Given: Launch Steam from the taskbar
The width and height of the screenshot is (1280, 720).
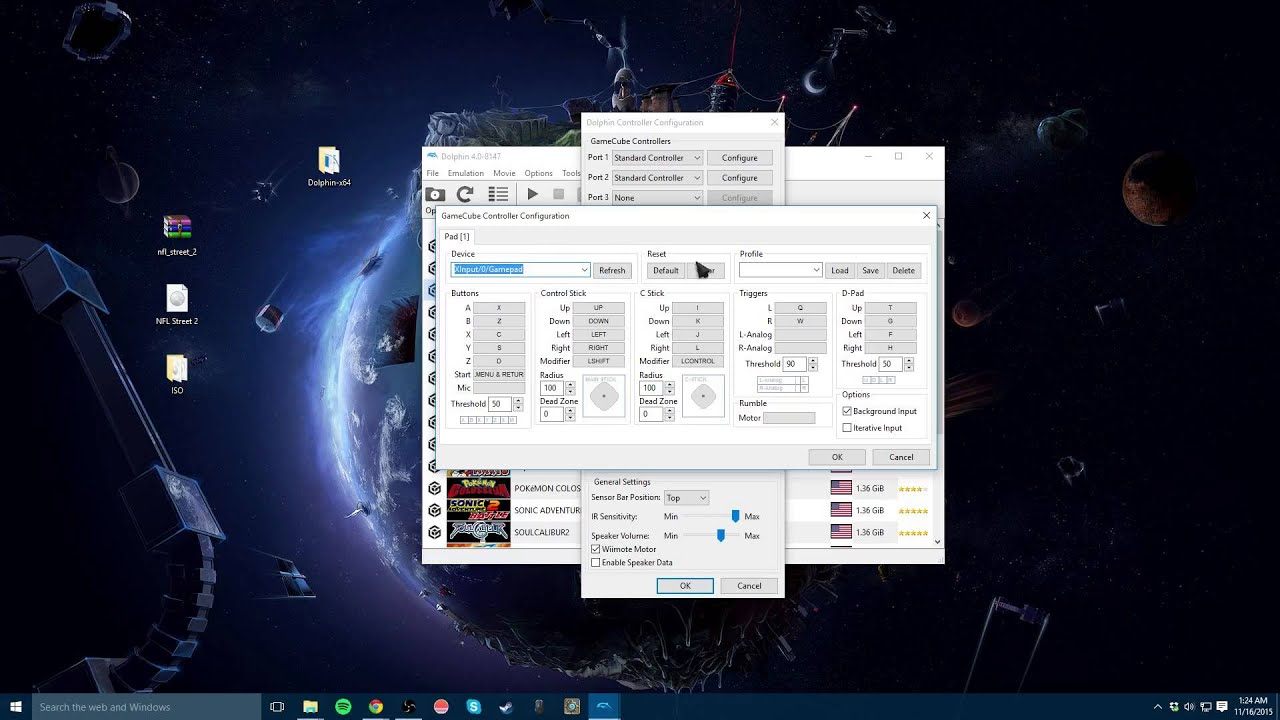Looking at the screenshot, I should click(x=506, y=707).
